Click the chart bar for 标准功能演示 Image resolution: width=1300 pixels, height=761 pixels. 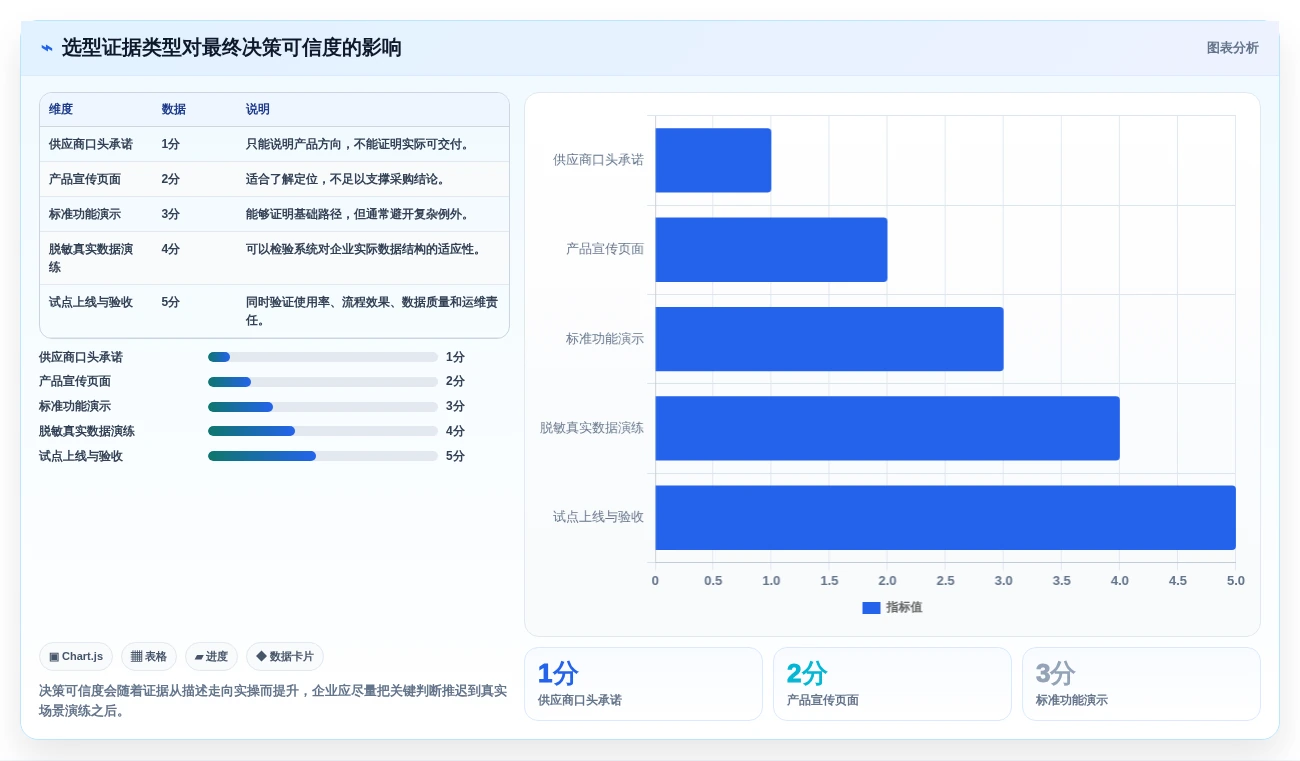point(829,339)
